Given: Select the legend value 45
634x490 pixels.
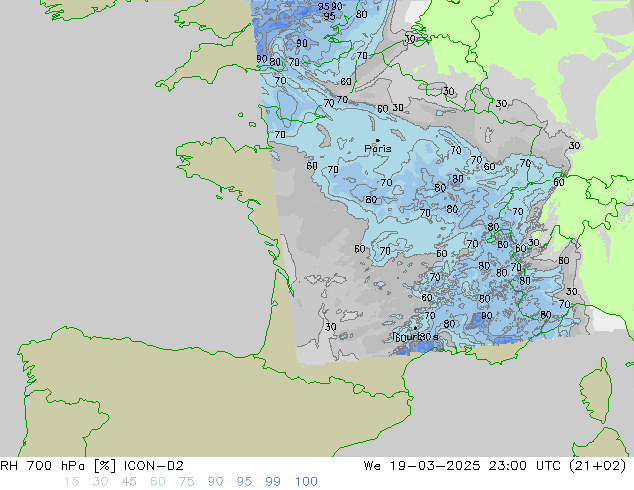Looking at the screenshot, I should pos(129,482).
